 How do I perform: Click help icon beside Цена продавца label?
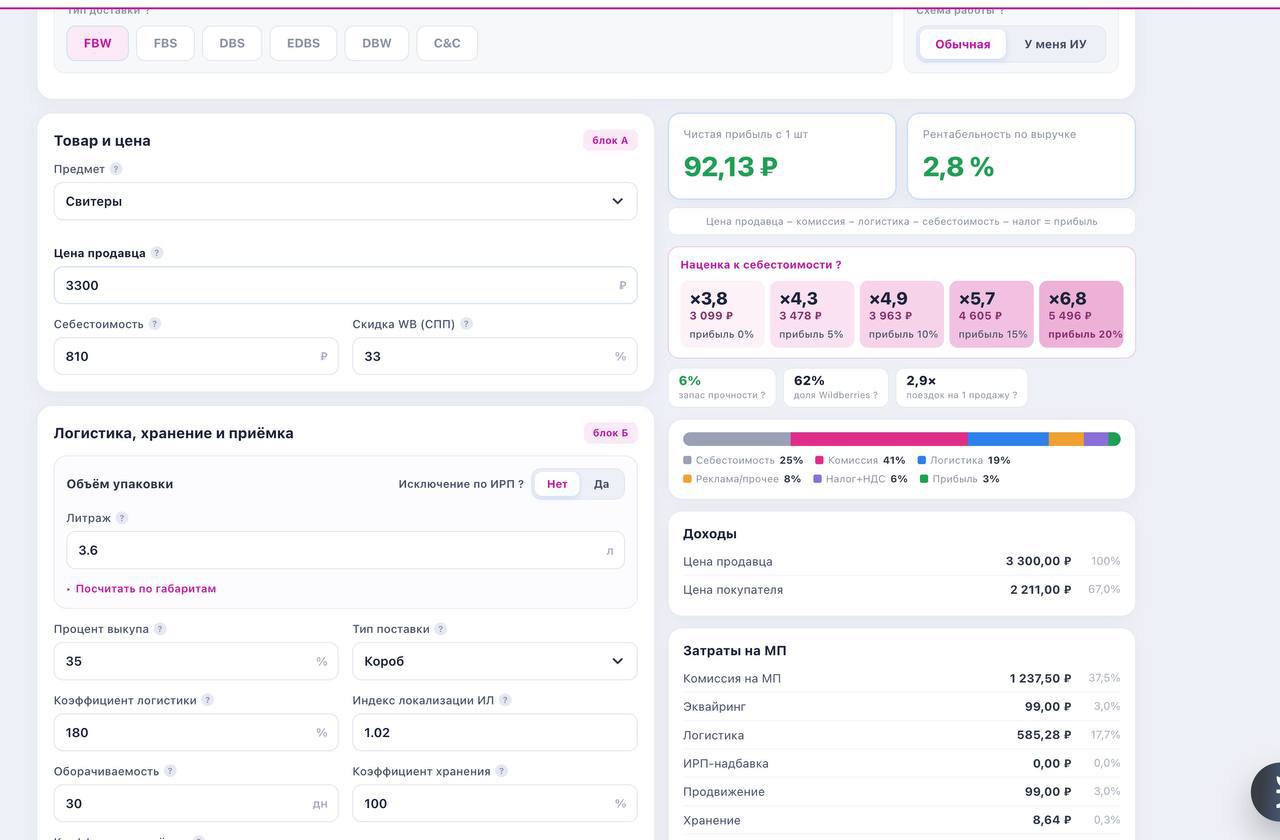(x=156, y=253)
